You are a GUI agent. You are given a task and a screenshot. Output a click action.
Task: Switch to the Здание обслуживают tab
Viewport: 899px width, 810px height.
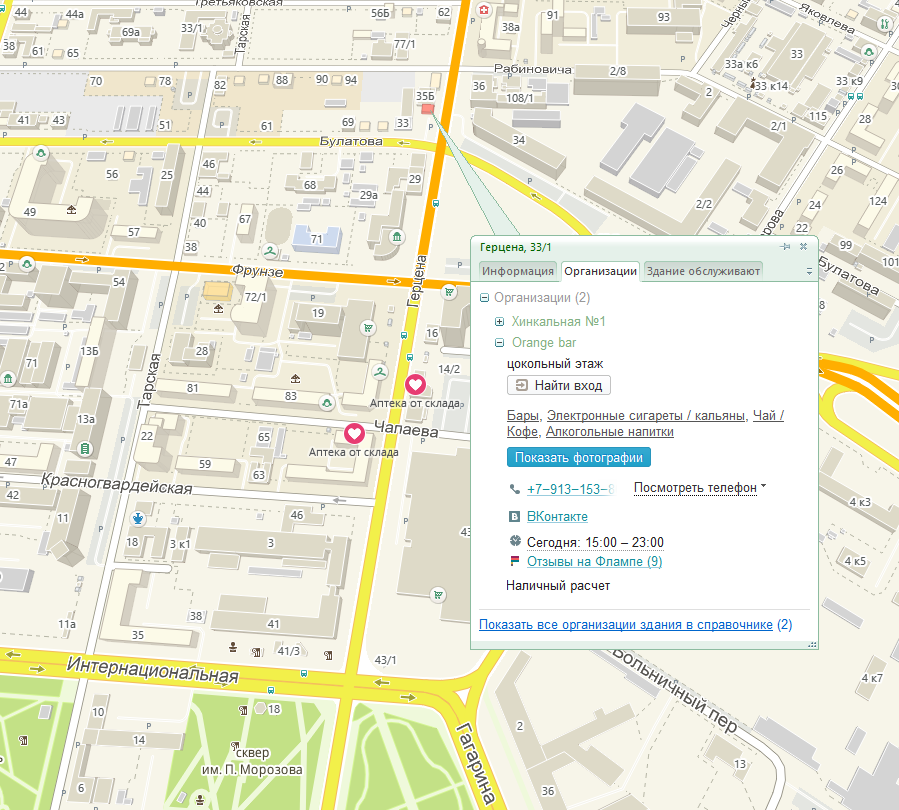click(x=703, y=271)
